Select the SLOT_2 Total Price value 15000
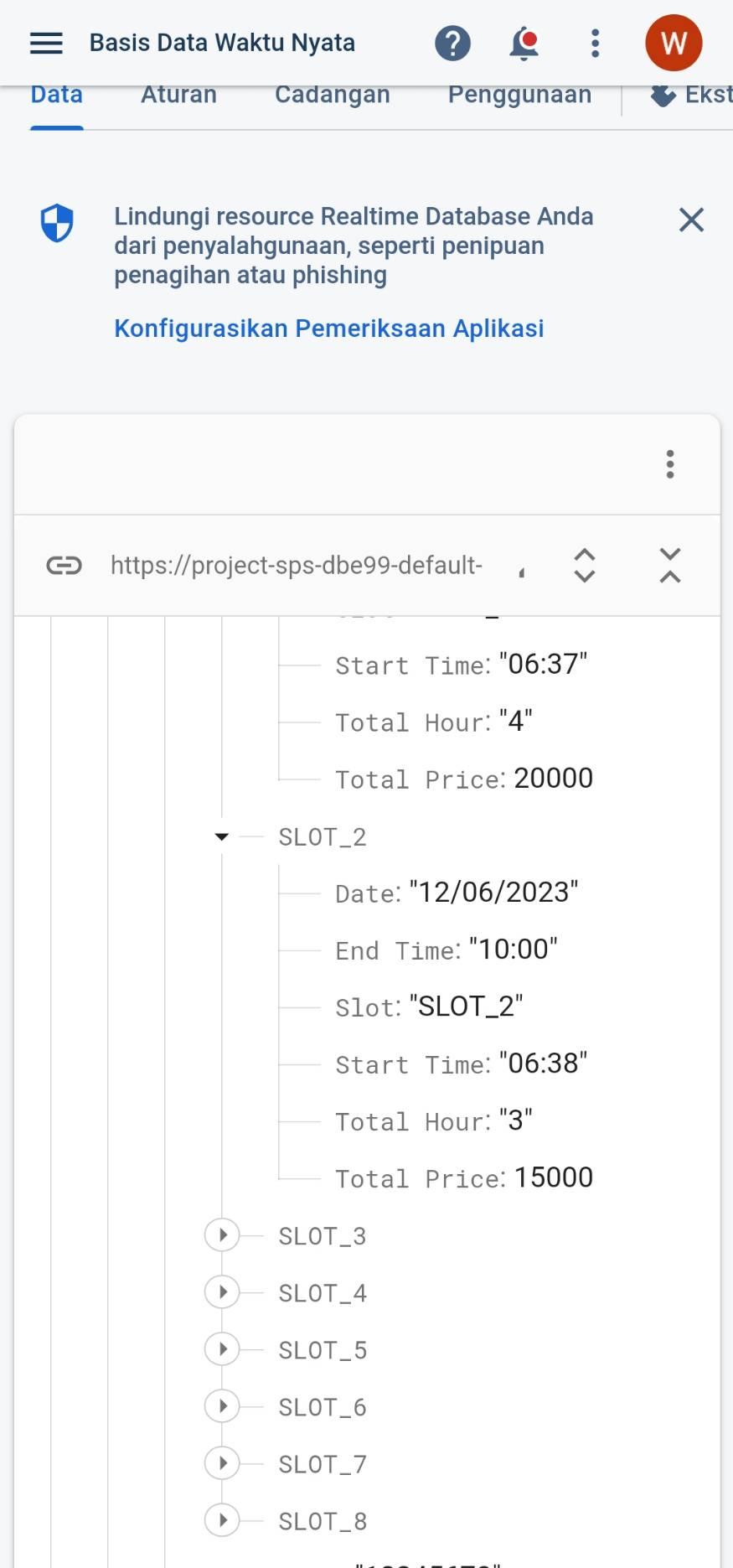This screenshot has height=1568, width=733. (x=553, y=1177)
